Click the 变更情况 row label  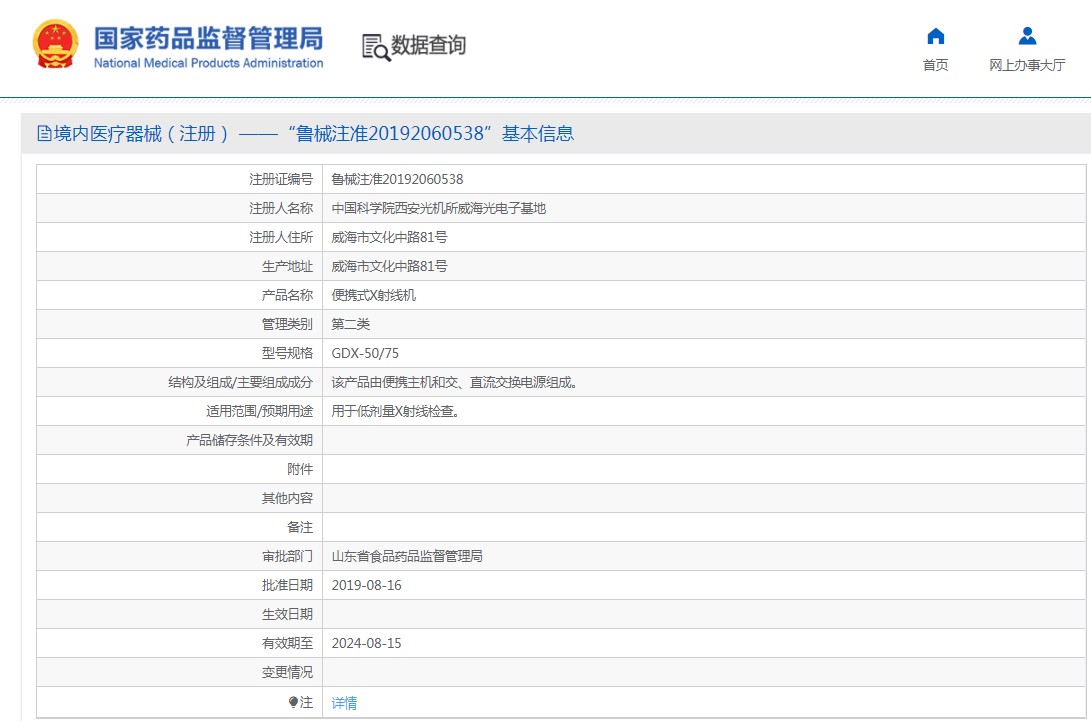(x=287, y=672)
